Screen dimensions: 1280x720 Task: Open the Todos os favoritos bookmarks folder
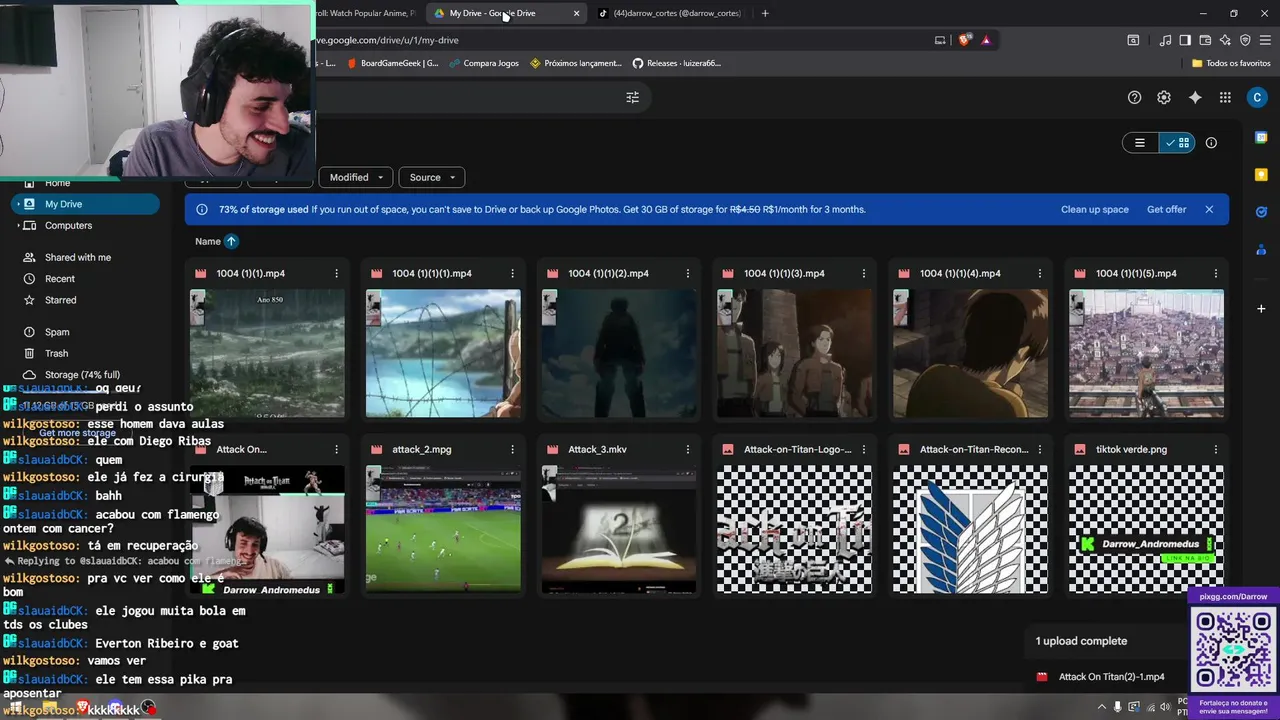pos(1231,63)
